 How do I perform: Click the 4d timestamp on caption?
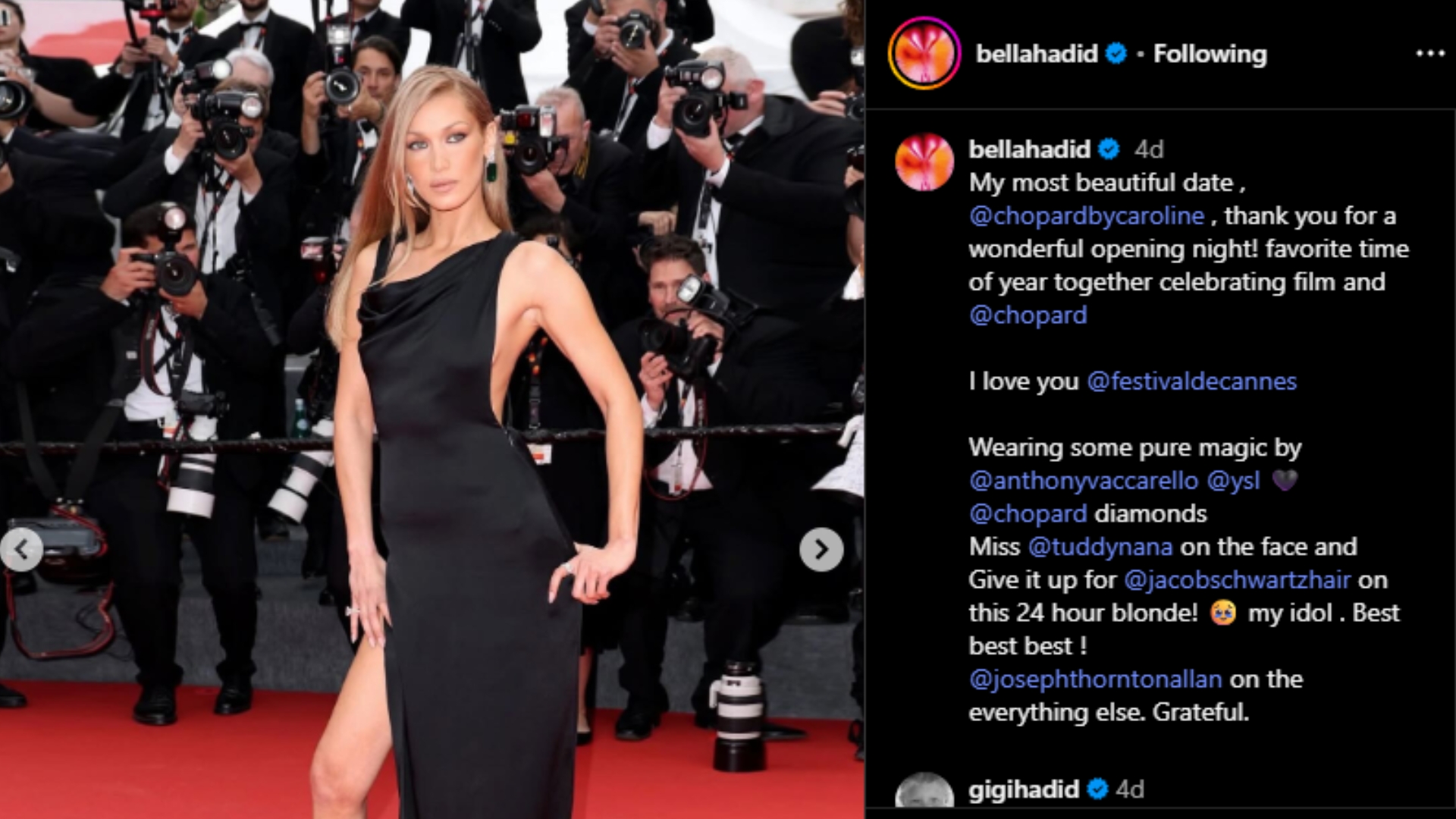1149,149
